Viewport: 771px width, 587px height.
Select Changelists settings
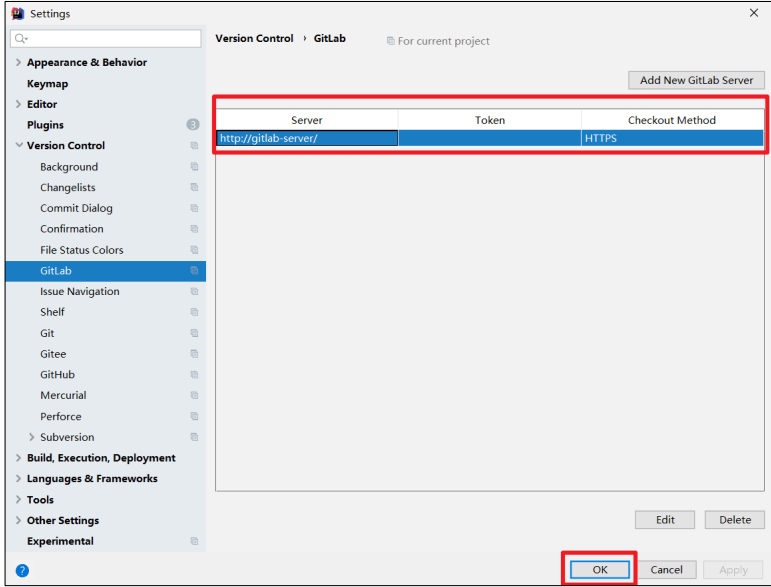point(68,187)
